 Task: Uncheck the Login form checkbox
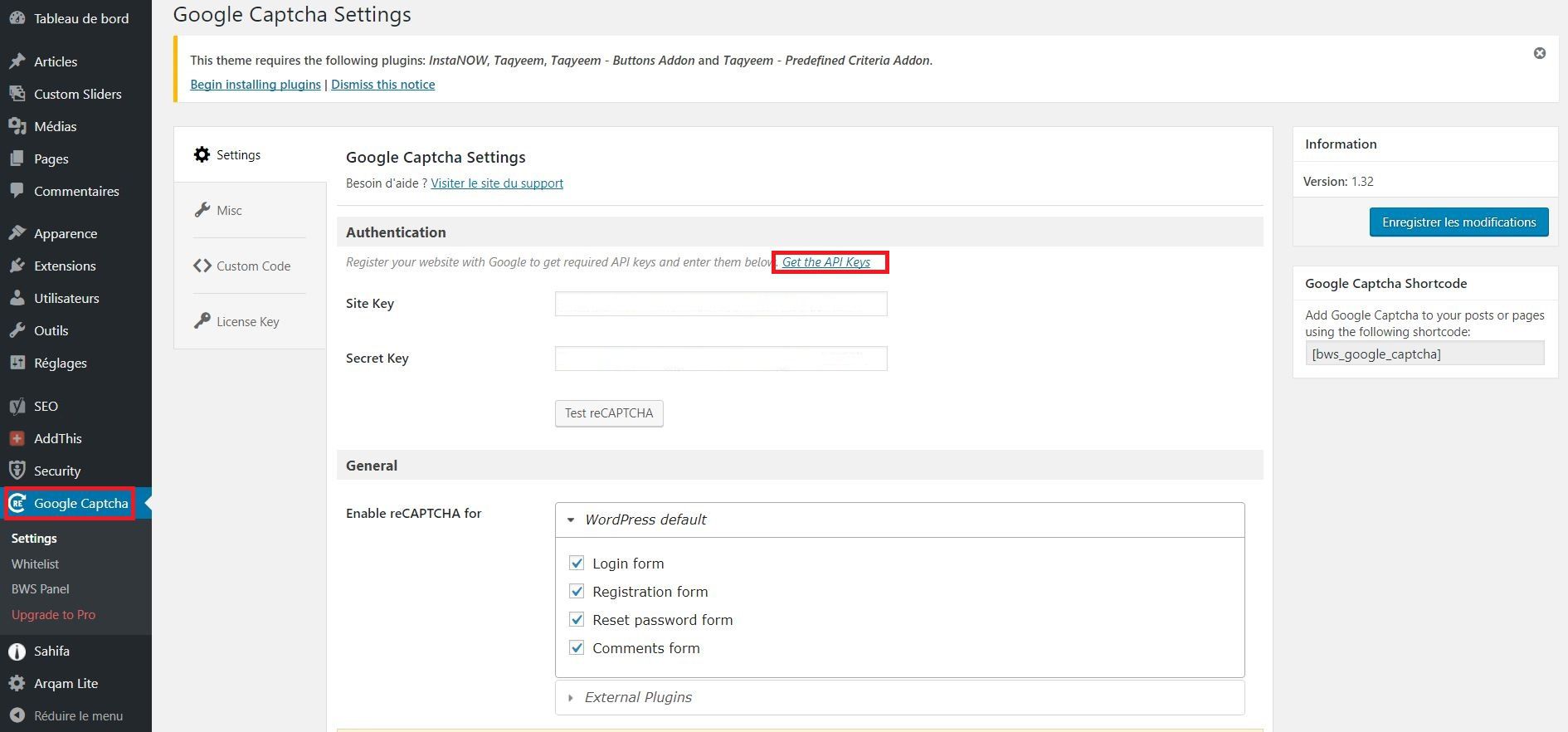click(x=577, y=564)
